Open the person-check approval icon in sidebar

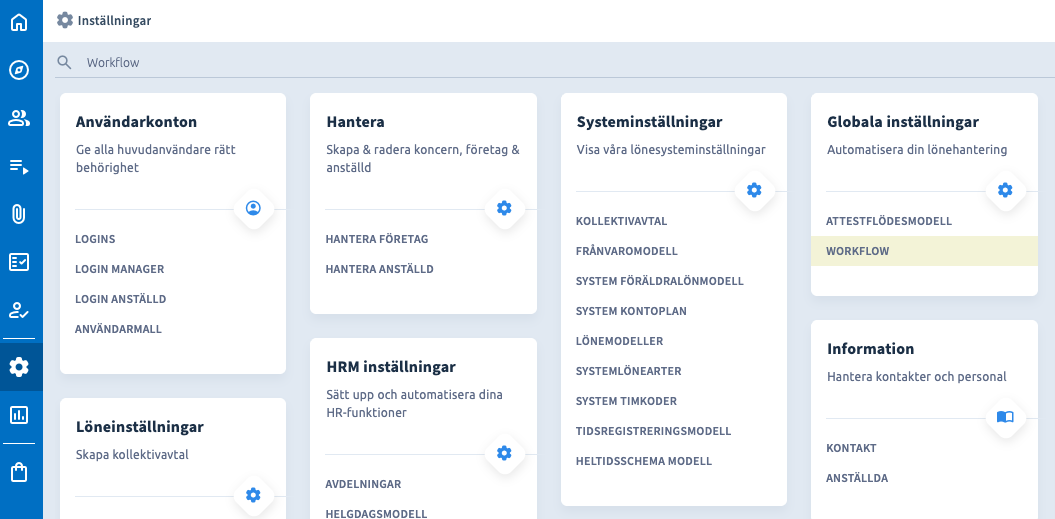[x=19, y=310]
